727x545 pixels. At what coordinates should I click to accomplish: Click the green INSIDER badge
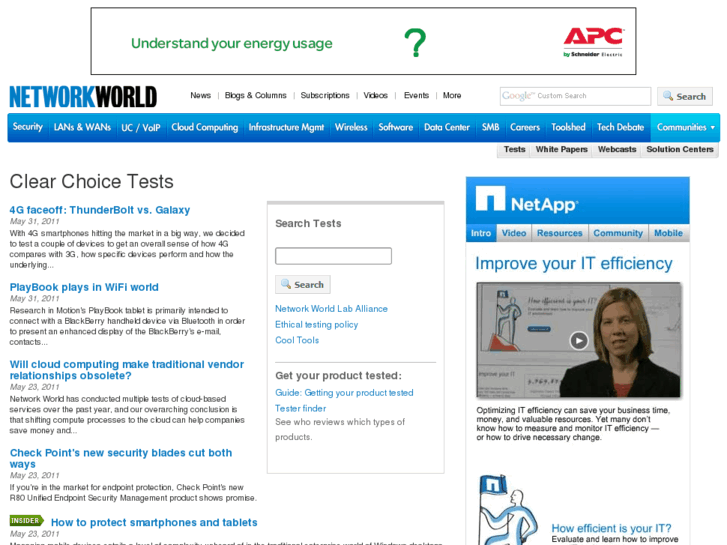pyautogui.click(x=26, y=521)
